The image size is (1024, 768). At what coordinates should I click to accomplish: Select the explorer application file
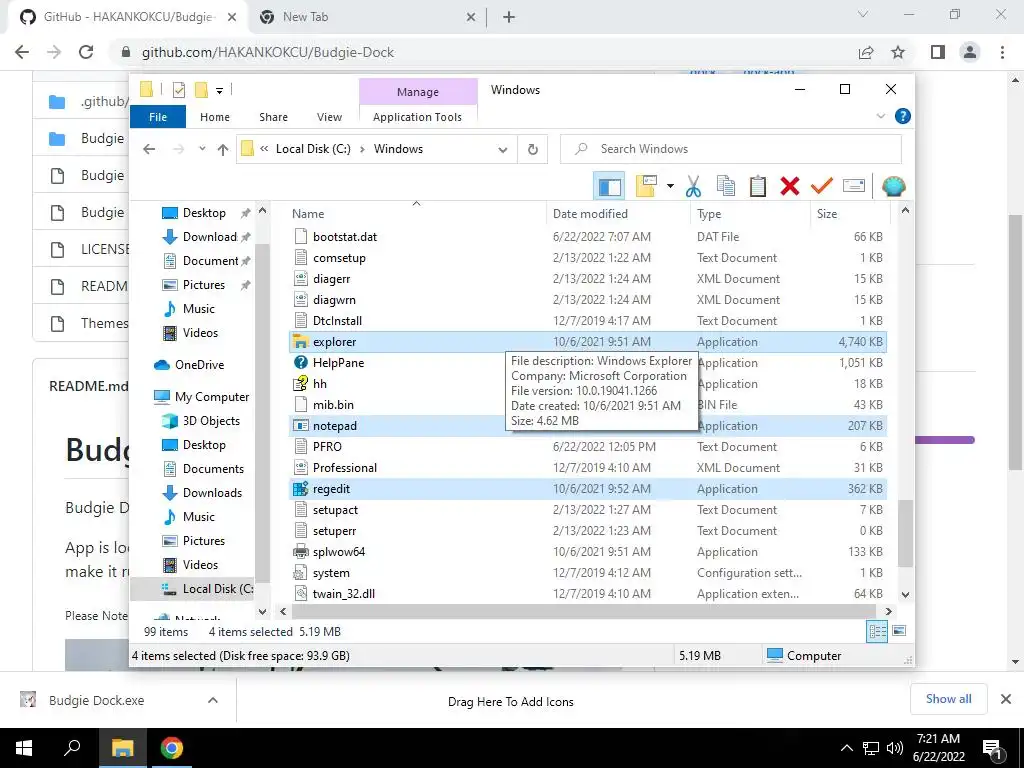(588, 342)
